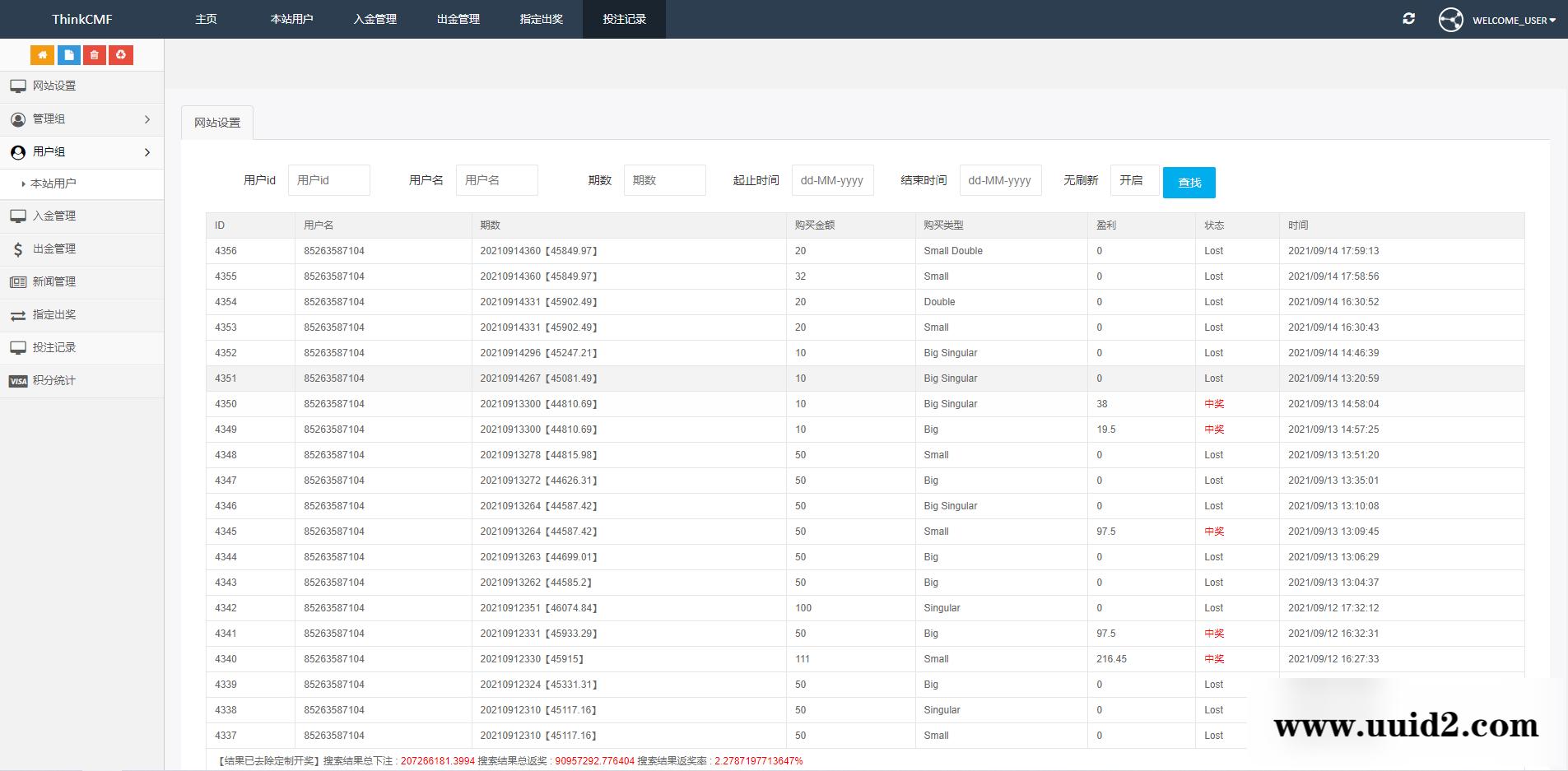The height and width of the screenshot is (771, 1568).
Task: Switch to 入金管理 in top navigation
Action: 375,19
